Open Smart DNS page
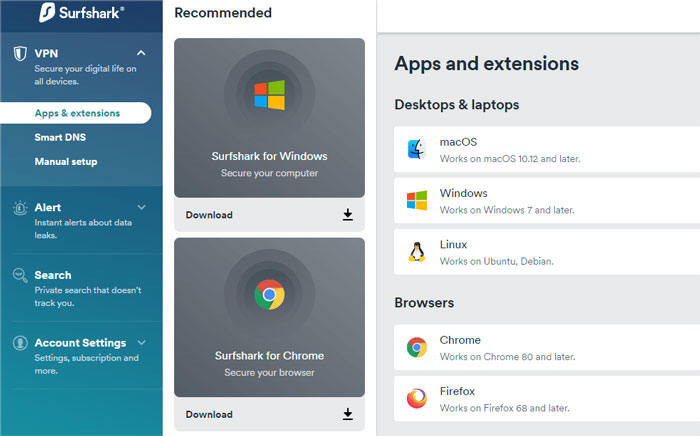Viewport: 700px width, 436px height. 60,137
